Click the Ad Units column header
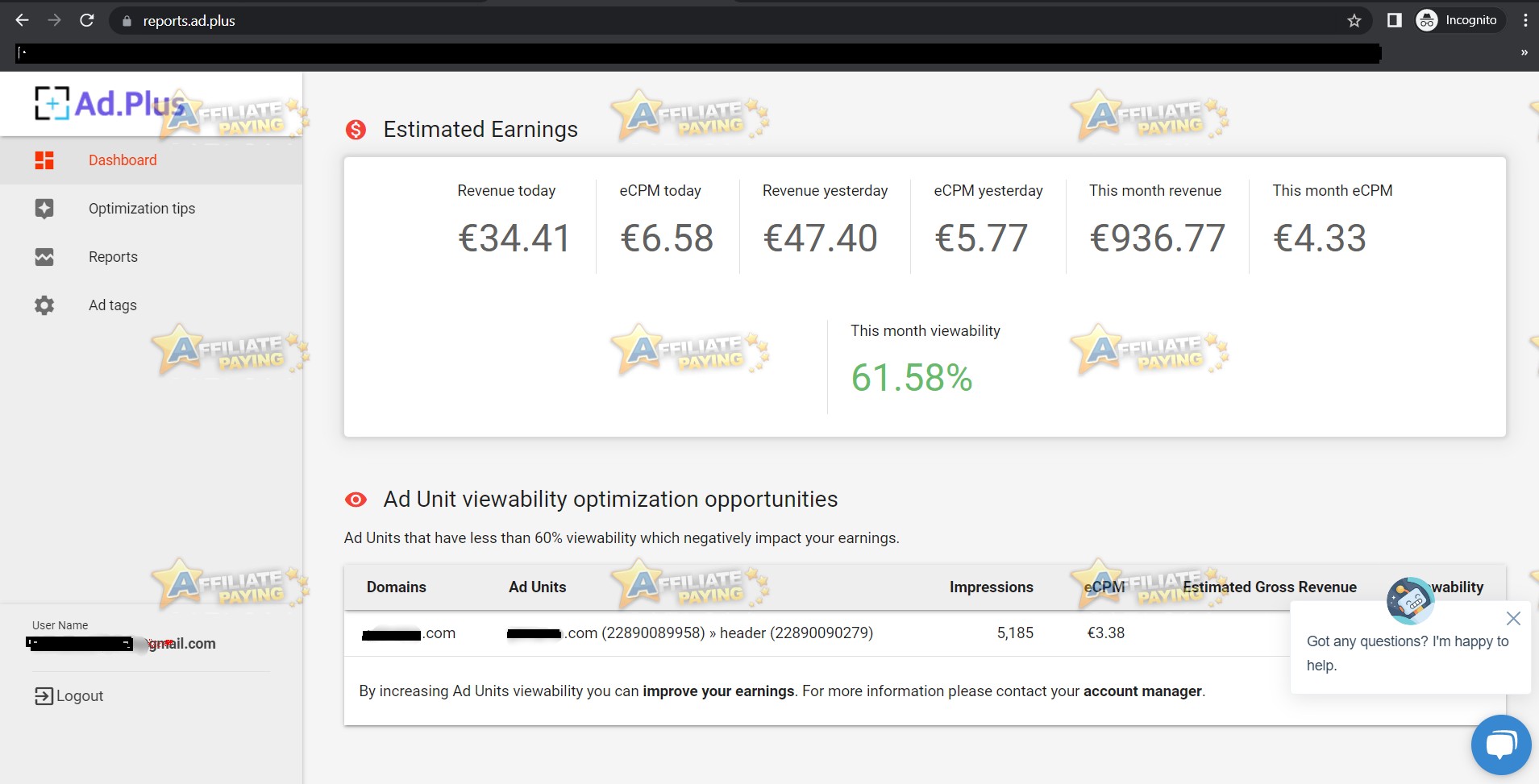This screenshot has width=1539, height=784. click(538, 587)
